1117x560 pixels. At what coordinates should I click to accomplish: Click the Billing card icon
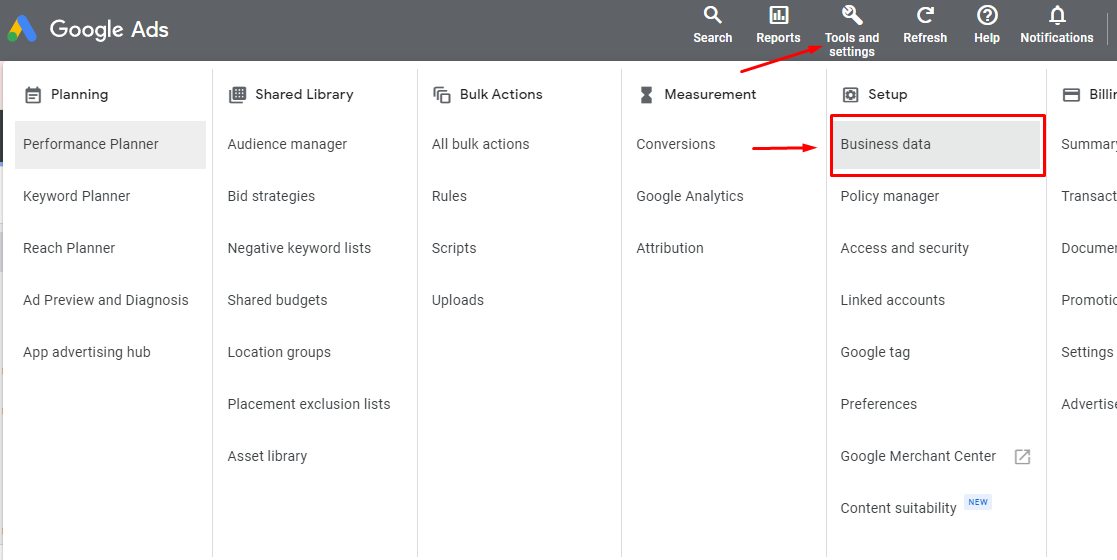[x=1071, y=95]
